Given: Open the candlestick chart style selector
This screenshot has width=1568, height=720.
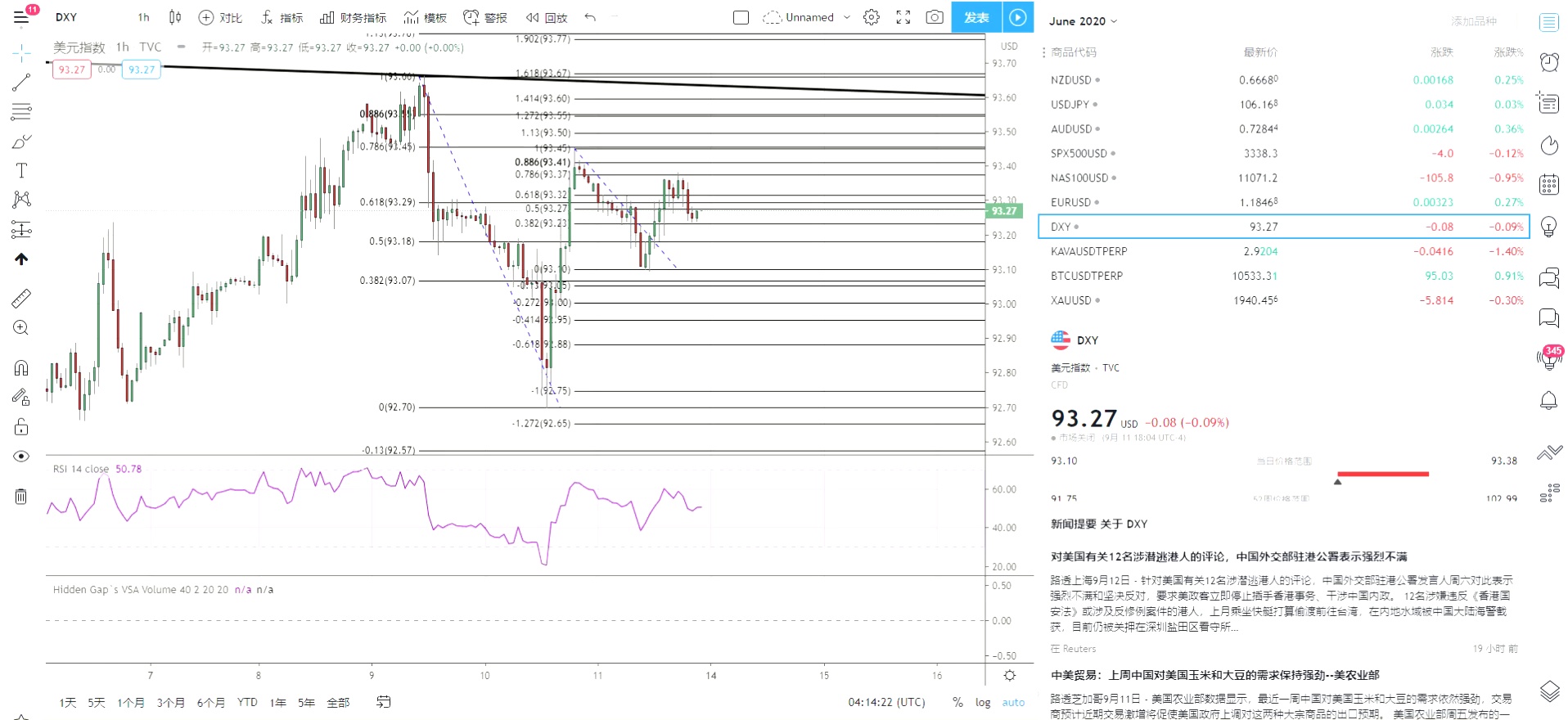Looking at the screenshot, I should pos(175,17).
